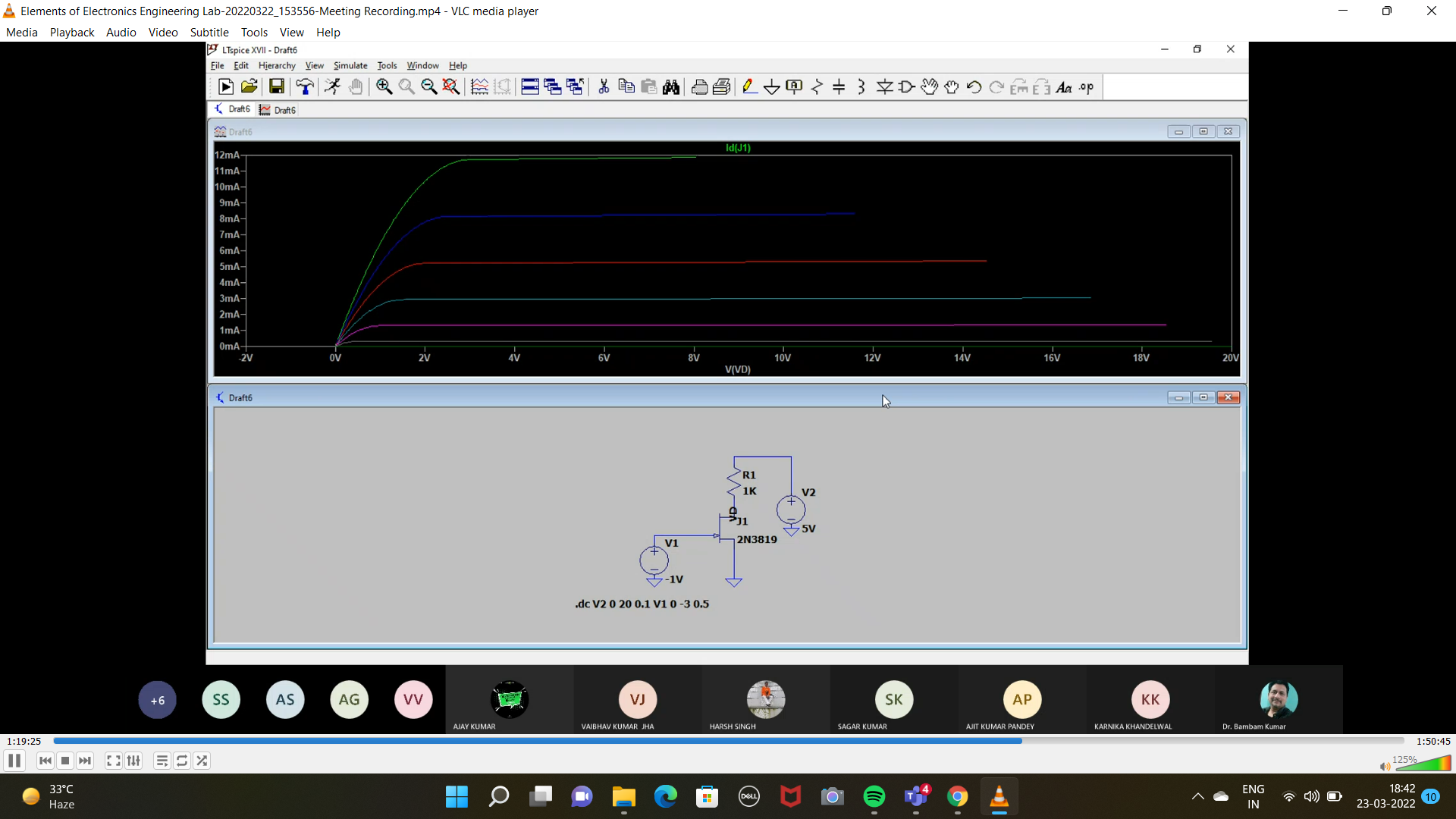This screenshot has height=819, width=1456.
Task: Open the VLC Video menu
Action: pyautogui.click(x=163, y=33)
